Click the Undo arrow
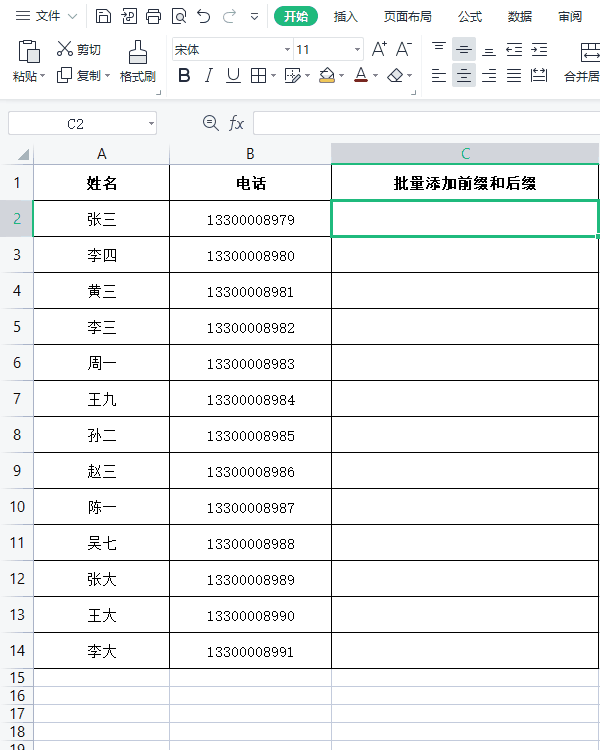 [x=204, y=16]
